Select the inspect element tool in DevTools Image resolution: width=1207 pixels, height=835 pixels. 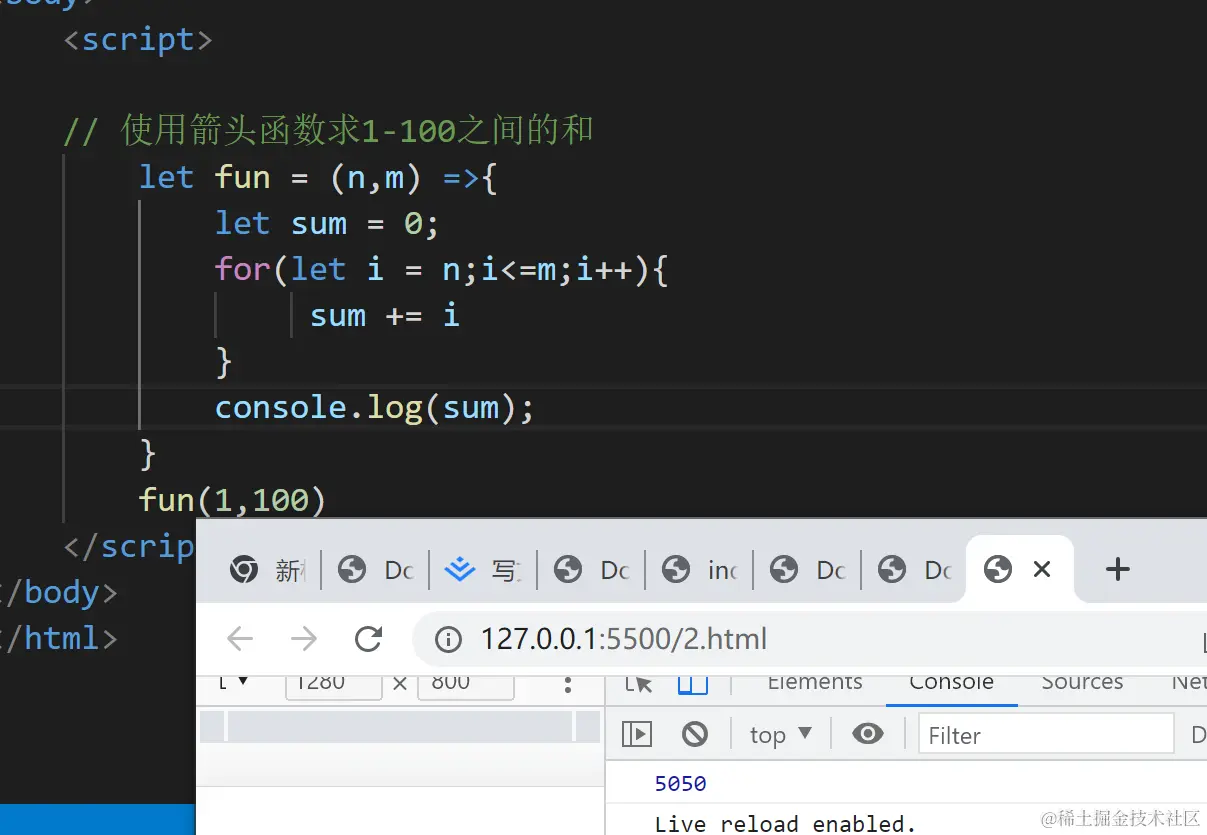click(x=639, y=684)
